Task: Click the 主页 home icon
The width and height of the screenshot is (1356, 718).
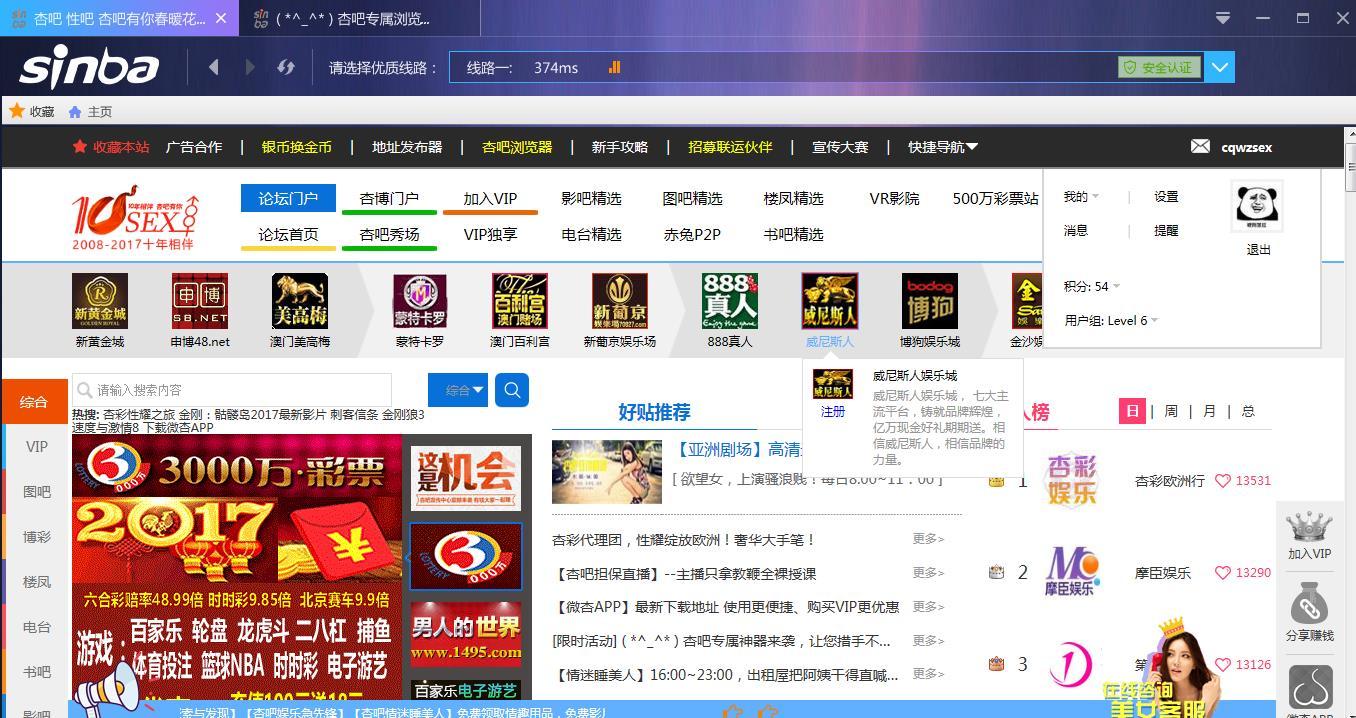Action: (75, 112)
